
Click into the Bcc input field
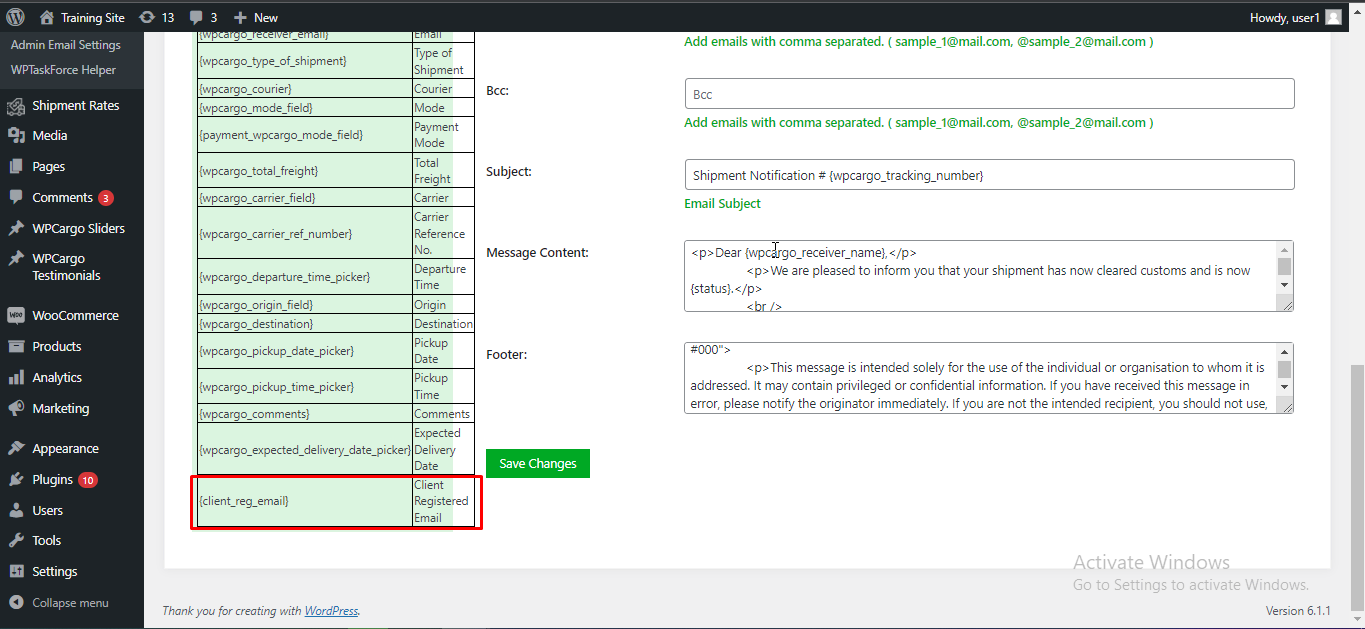coord(989,94)
